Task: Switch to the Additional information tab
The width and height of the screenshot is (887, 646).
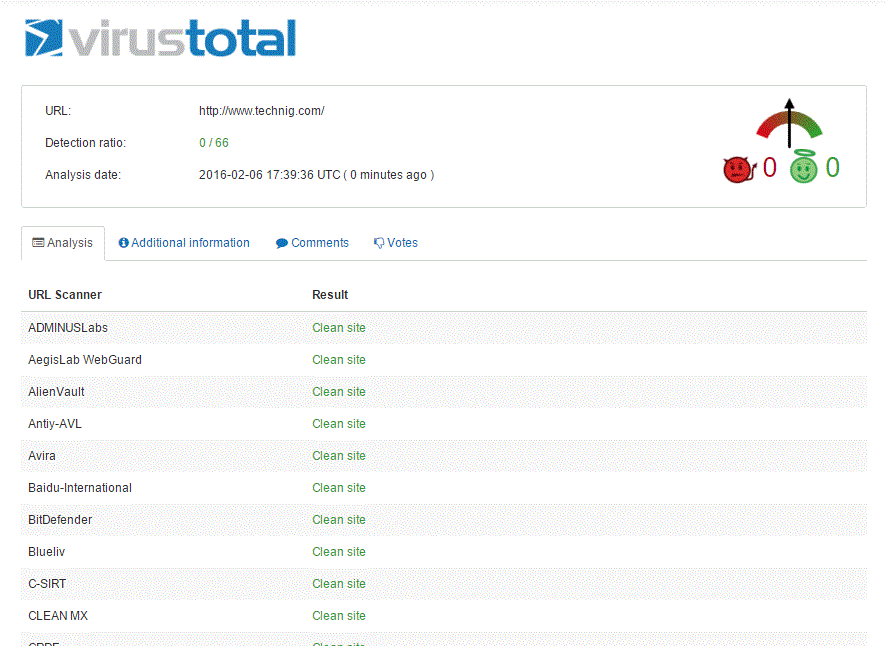Action: click(184, 243)
